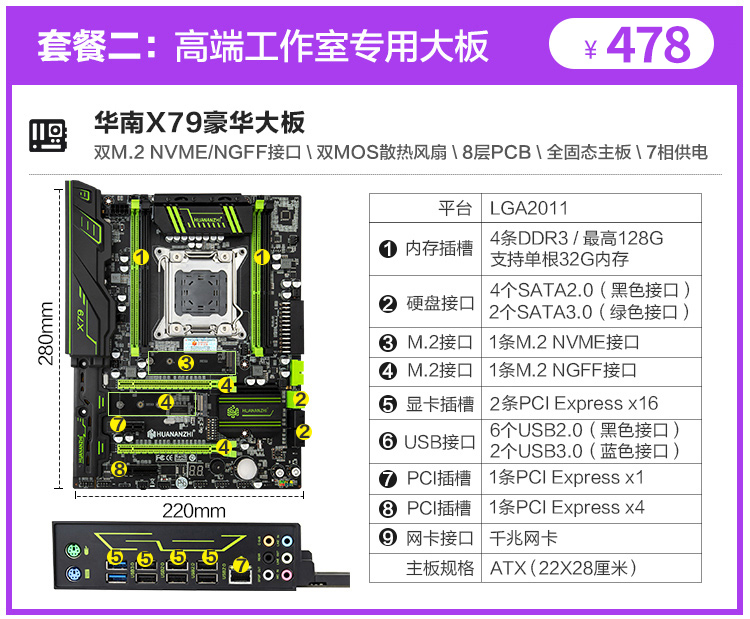
Task: Click the green PS/2 port on the rear I/O panel
Action: pos(73,550)
